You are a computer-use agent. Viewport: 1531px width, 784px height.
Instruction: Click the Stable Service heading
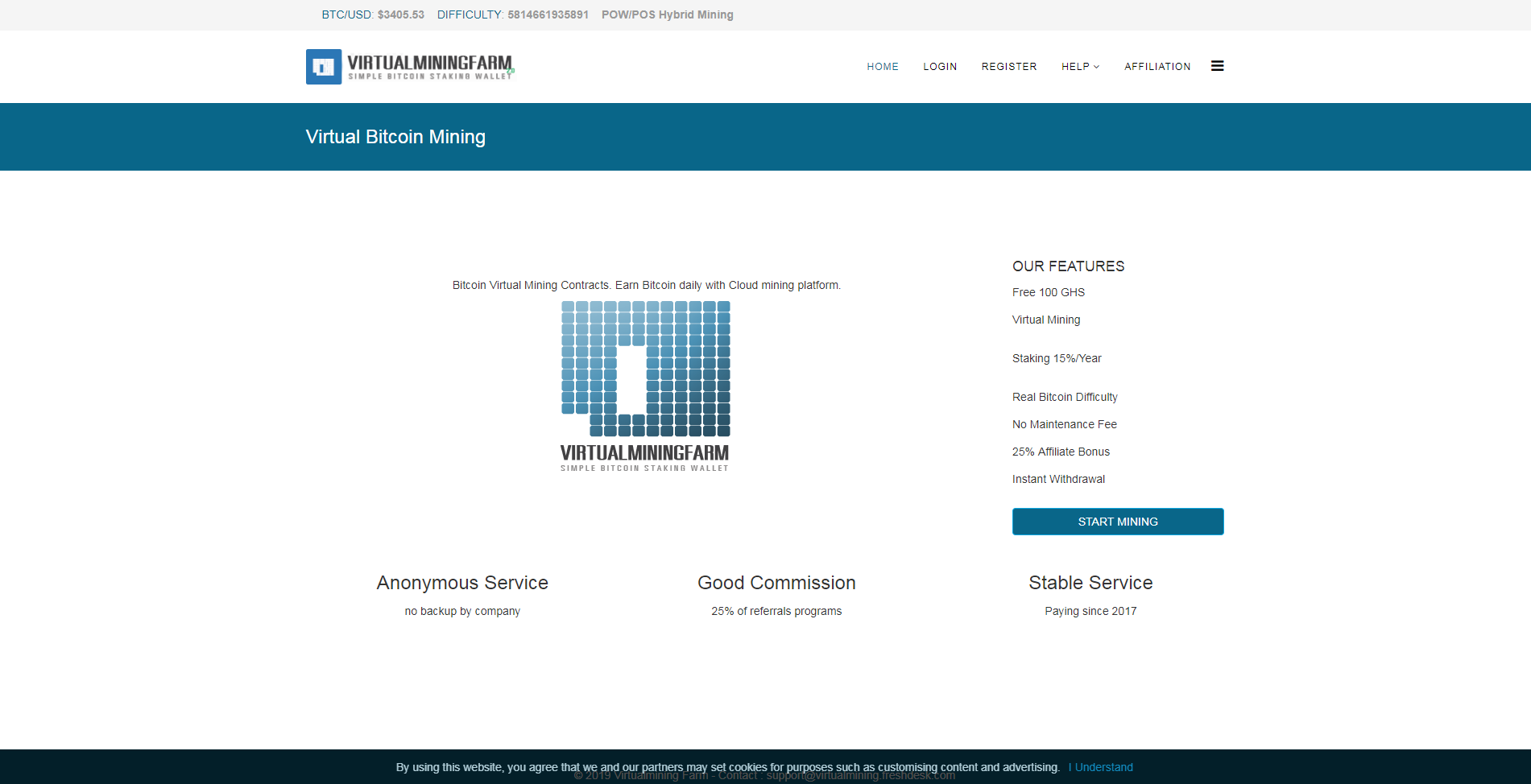1090,583
